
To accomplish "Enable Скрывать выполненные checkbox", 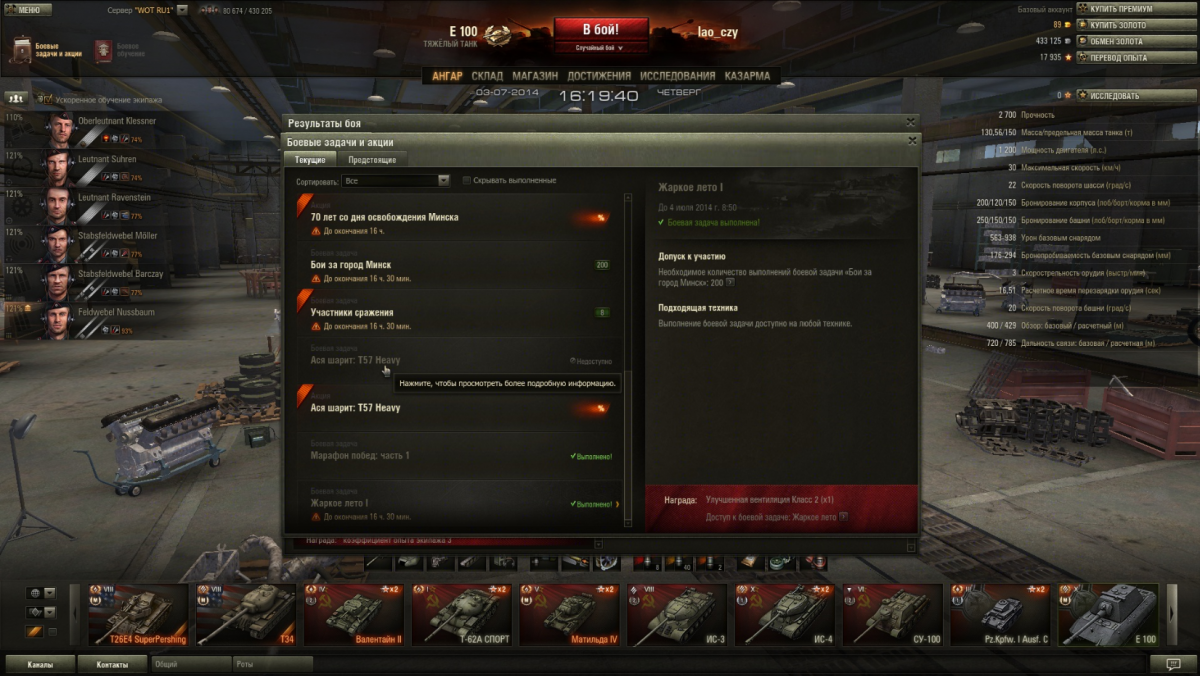I will point(467,181).
